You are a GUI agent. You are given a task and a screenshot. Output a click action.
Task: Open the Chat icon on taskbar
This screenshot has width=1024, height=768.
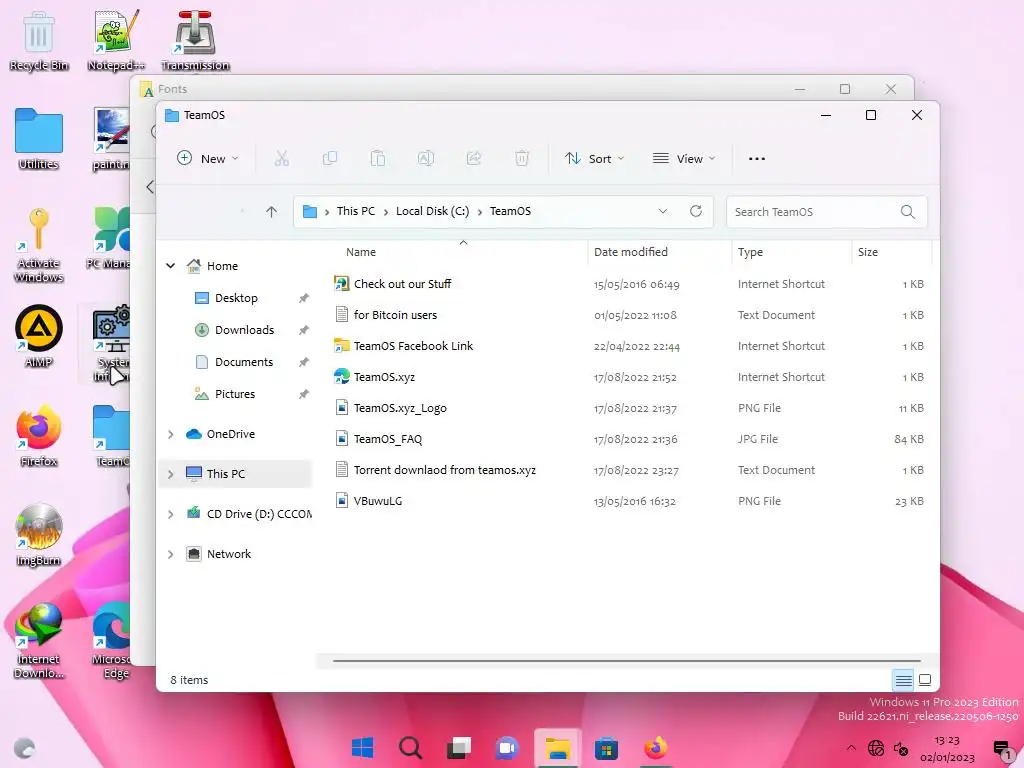(x=507, y=748)
